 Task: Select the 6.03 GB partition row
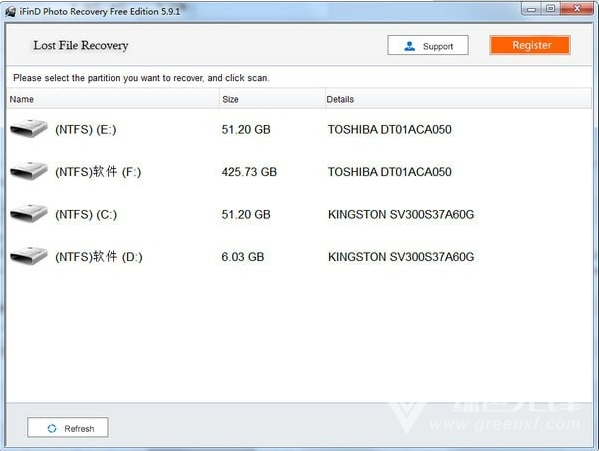pos(299,257)
